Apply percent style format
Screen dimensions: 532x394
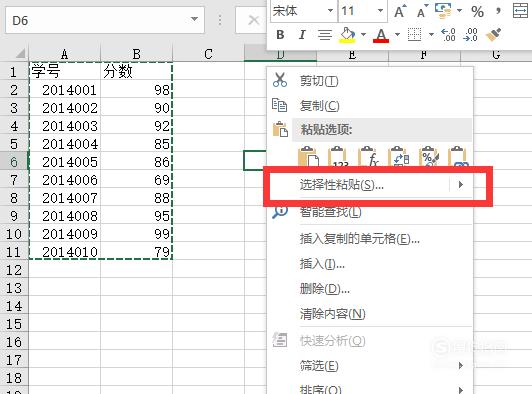tap(477, 12)
